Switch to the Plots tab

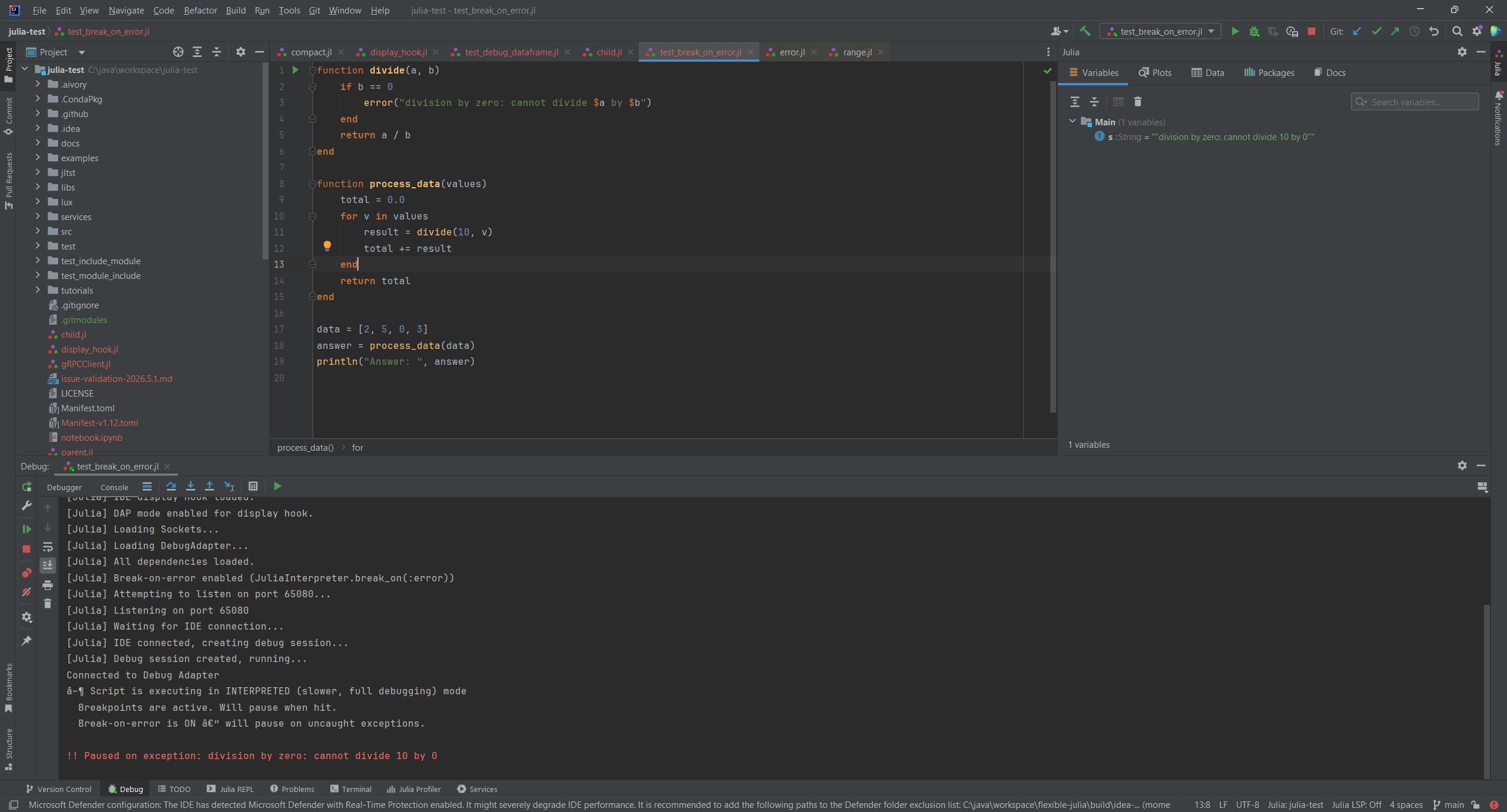click(1155, 72)
